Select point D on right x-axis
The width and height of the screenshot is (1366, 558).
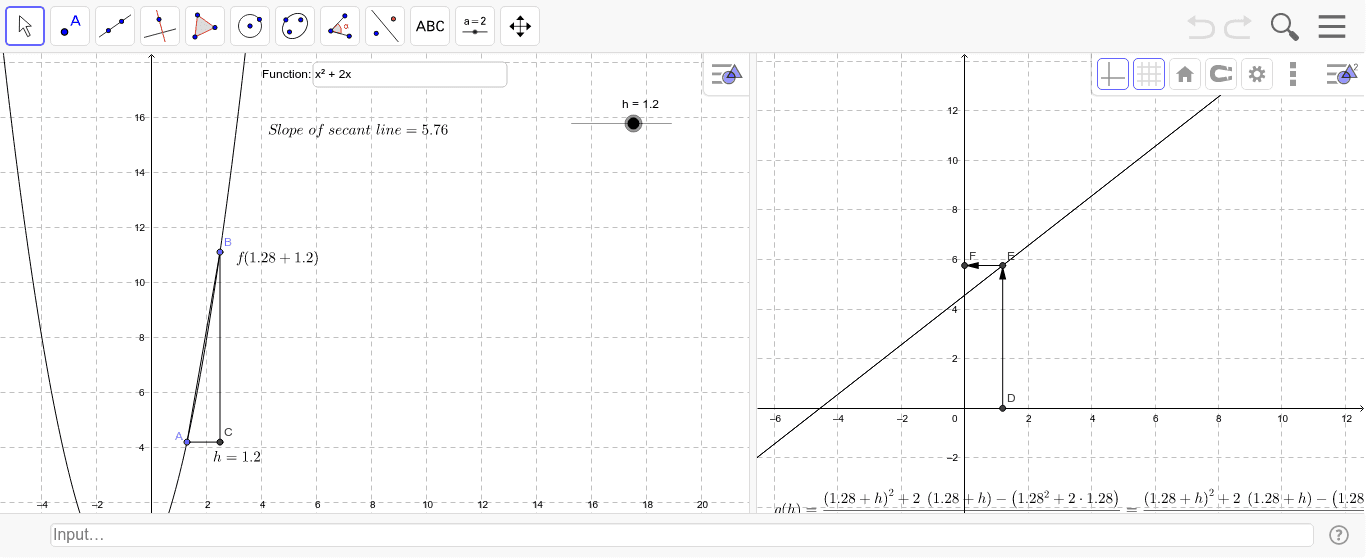(1002, 408)
